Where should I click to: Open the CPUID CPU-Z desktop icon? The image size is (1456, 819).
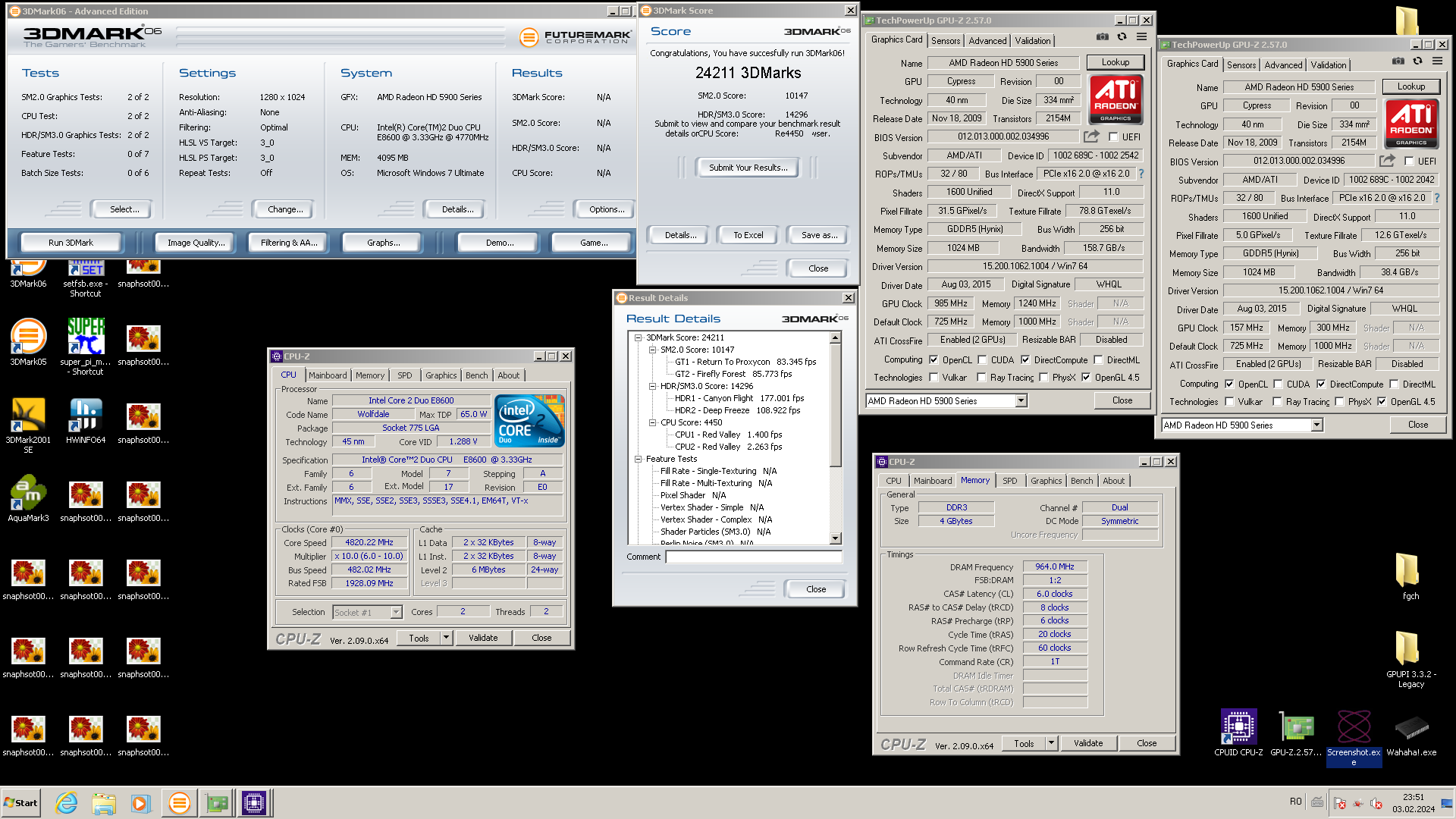(1238, 733)
